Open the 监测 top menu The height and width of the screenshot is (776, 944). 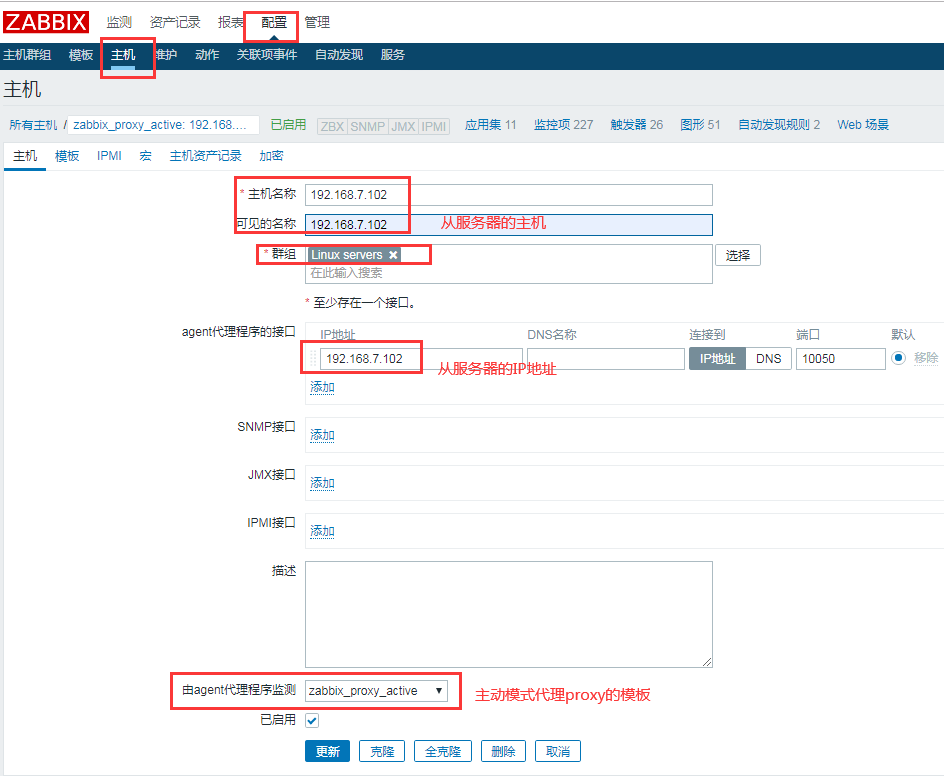pos(119,22)
